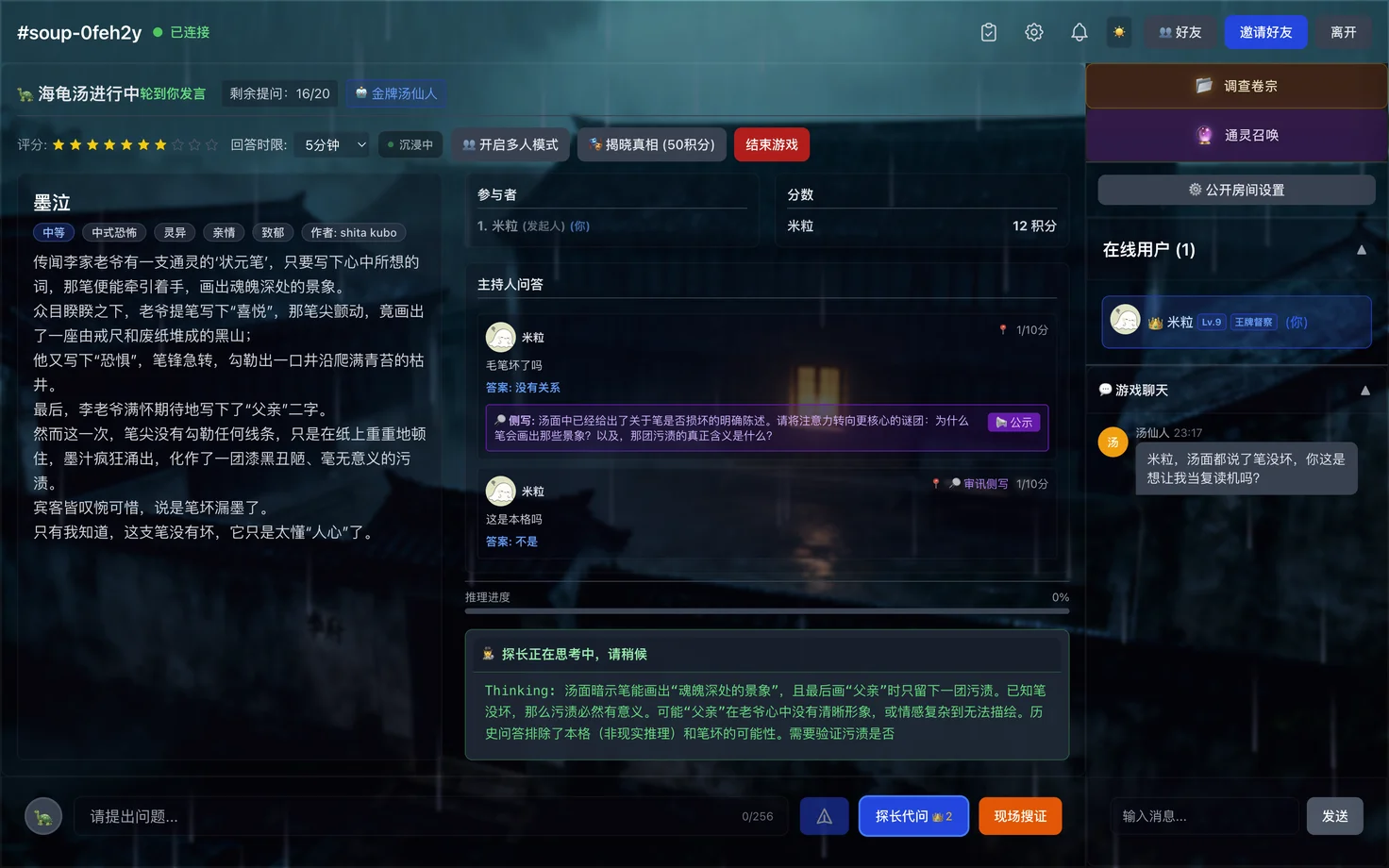Click the notification bell icon
The height and width of the screenshot is (868, 1389).
tap(1079, 32)
